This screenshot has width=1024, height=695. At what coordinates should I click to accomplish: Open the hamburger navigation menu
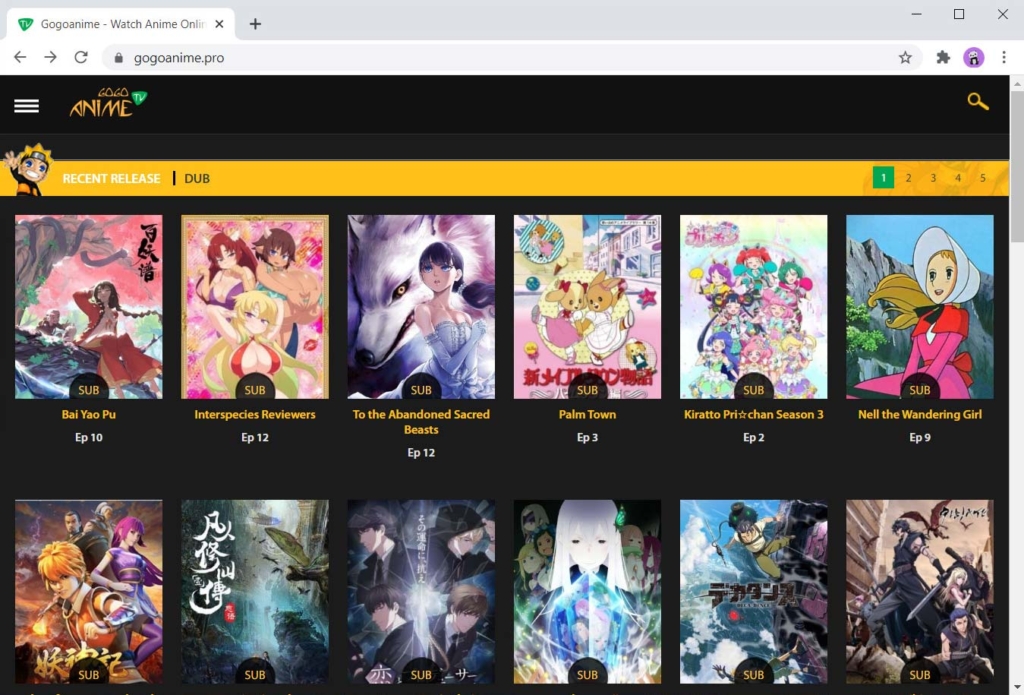pos(26,106)
